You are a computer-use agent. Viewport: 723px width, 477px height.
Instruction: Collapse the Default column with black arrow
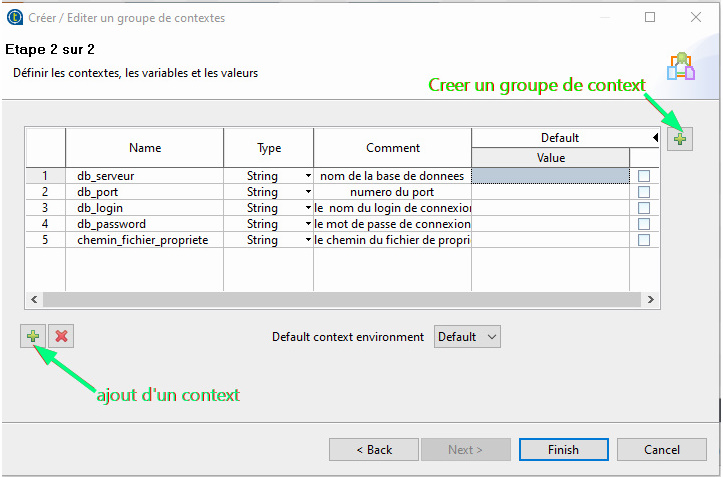(655, 137)
